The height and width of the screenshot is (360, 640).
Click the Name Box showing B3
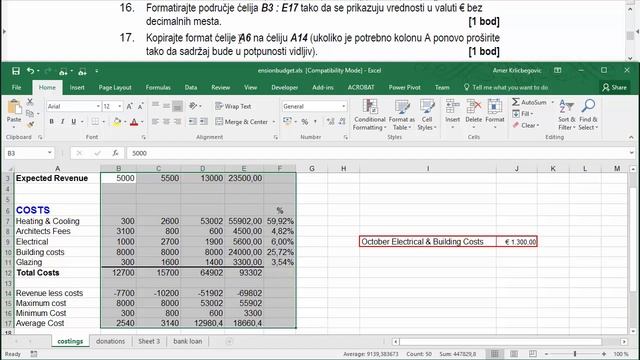(29, 153)
